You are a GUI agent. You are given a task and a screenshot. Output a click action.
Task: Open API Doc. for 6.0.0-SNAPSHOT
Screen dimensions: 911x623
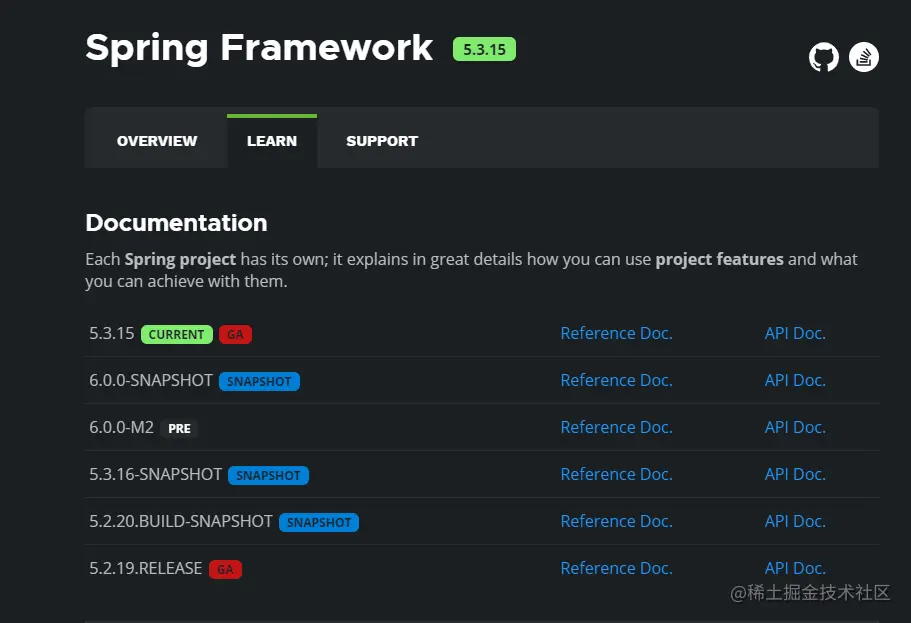[x=795, y=381]
